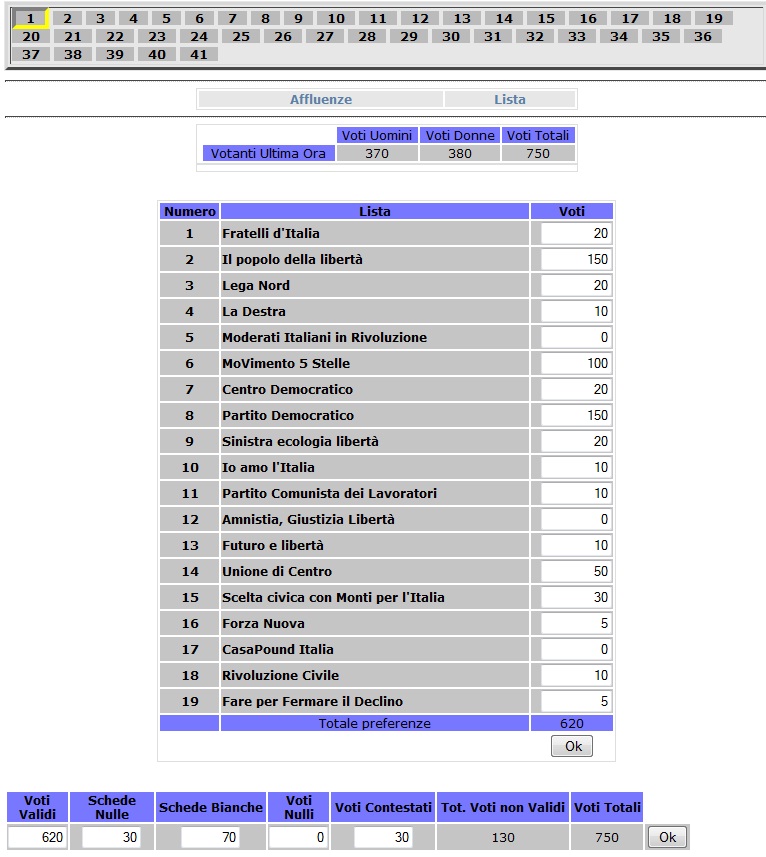This screenshot has height=857, width=766.
Task: Click the Numero column header
Action: click(190, 212)
